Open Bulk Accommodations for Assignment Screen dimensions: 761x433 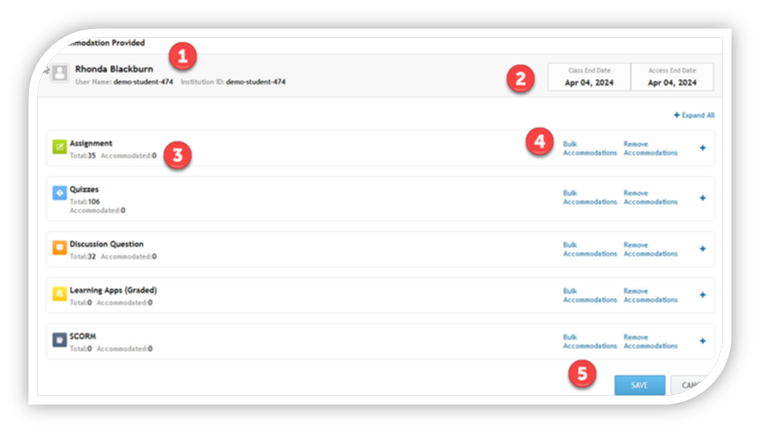coord(590,148)
